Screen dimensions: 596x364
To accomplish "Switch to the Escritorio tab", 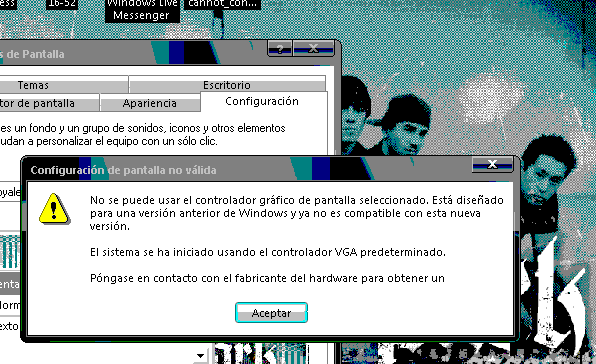I will 227,84.
